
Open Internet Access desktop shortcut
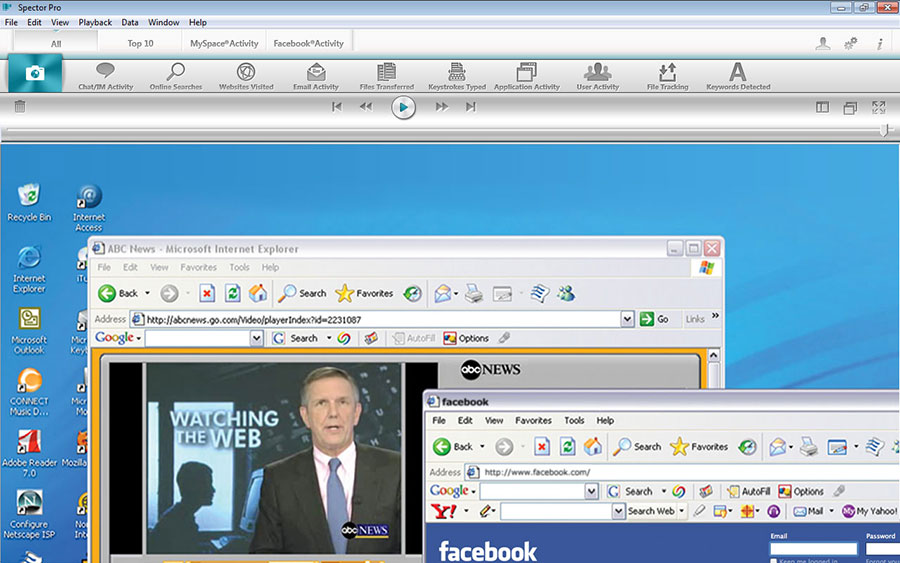click(89, 208)
